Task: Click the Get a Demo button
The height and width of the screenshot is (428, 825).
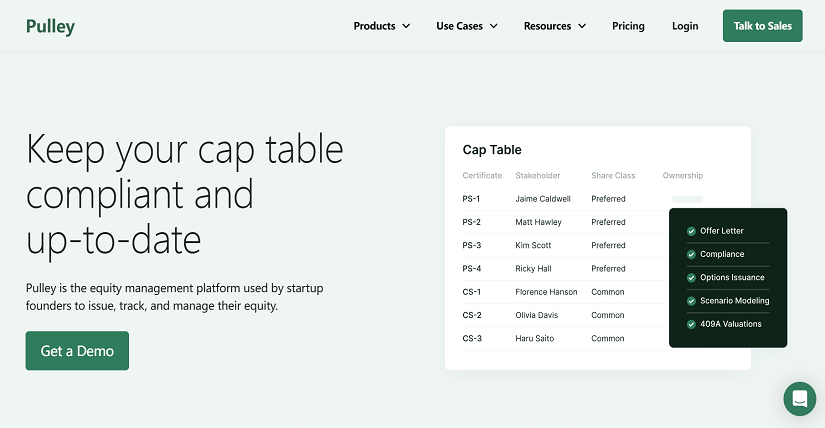Action: (x=77, y=351)
